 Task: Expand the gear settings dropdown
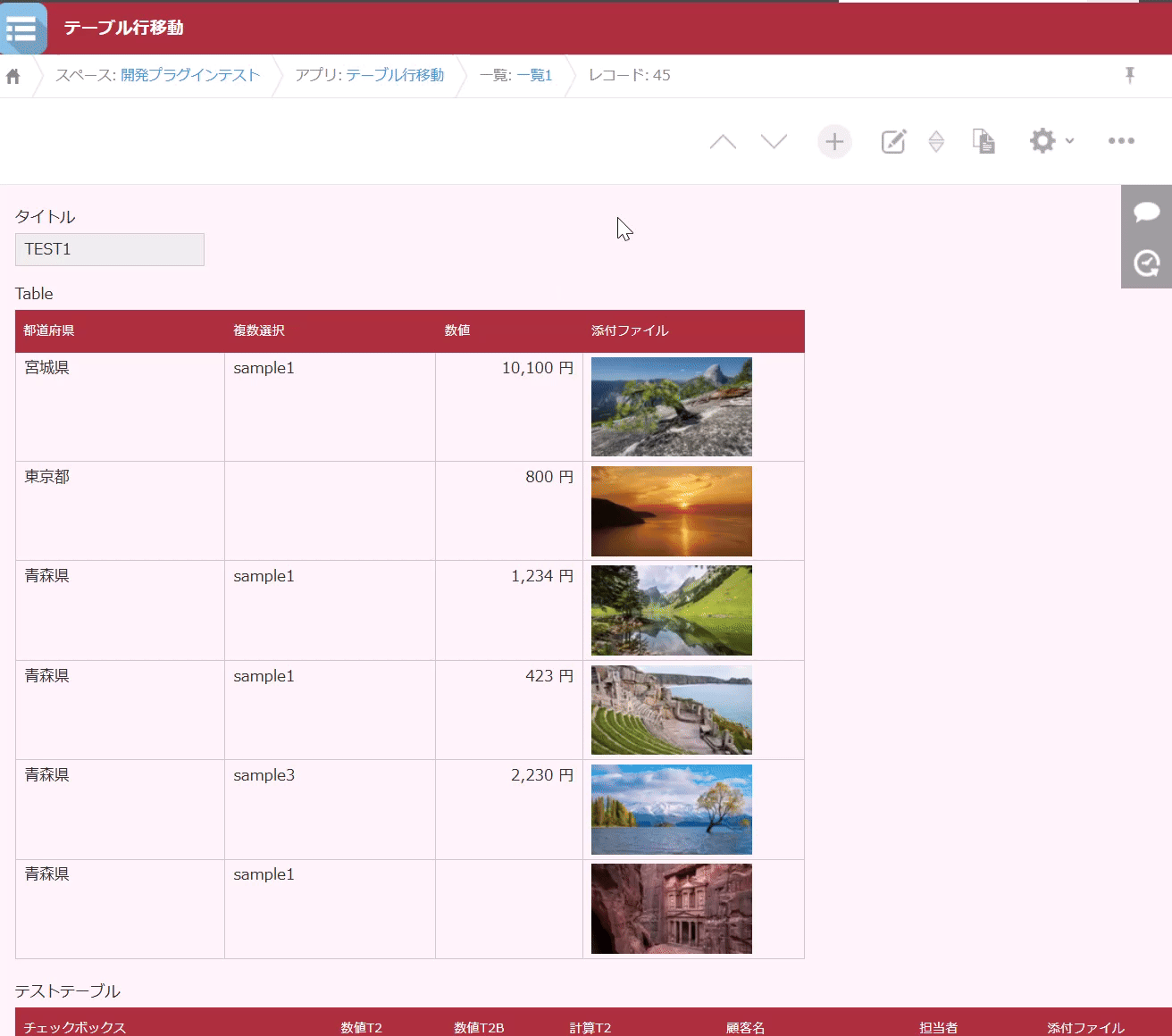point(1051,141)
